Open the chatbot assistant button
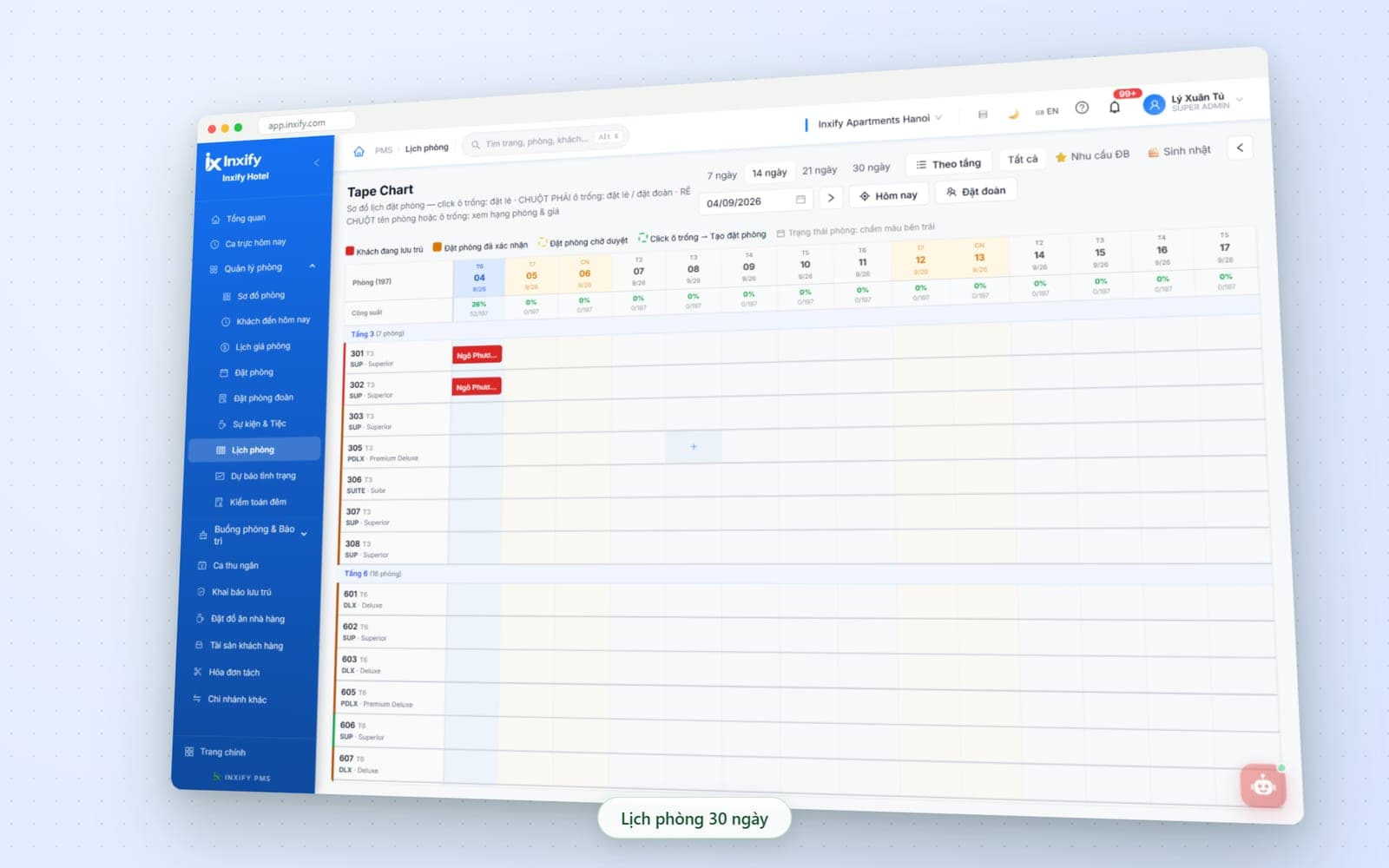 coord(1263,786)
